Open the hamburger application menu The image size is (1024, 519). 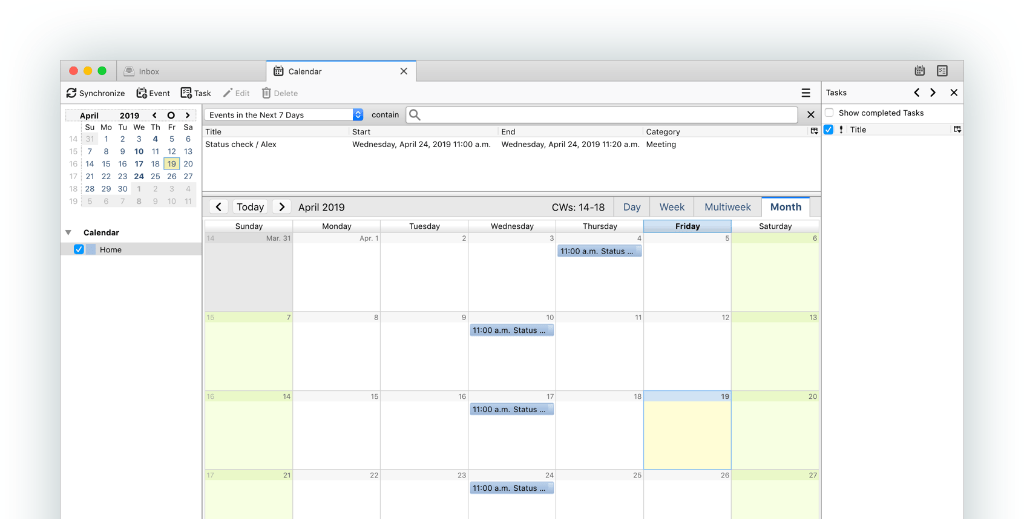click(x=806, y=93)
